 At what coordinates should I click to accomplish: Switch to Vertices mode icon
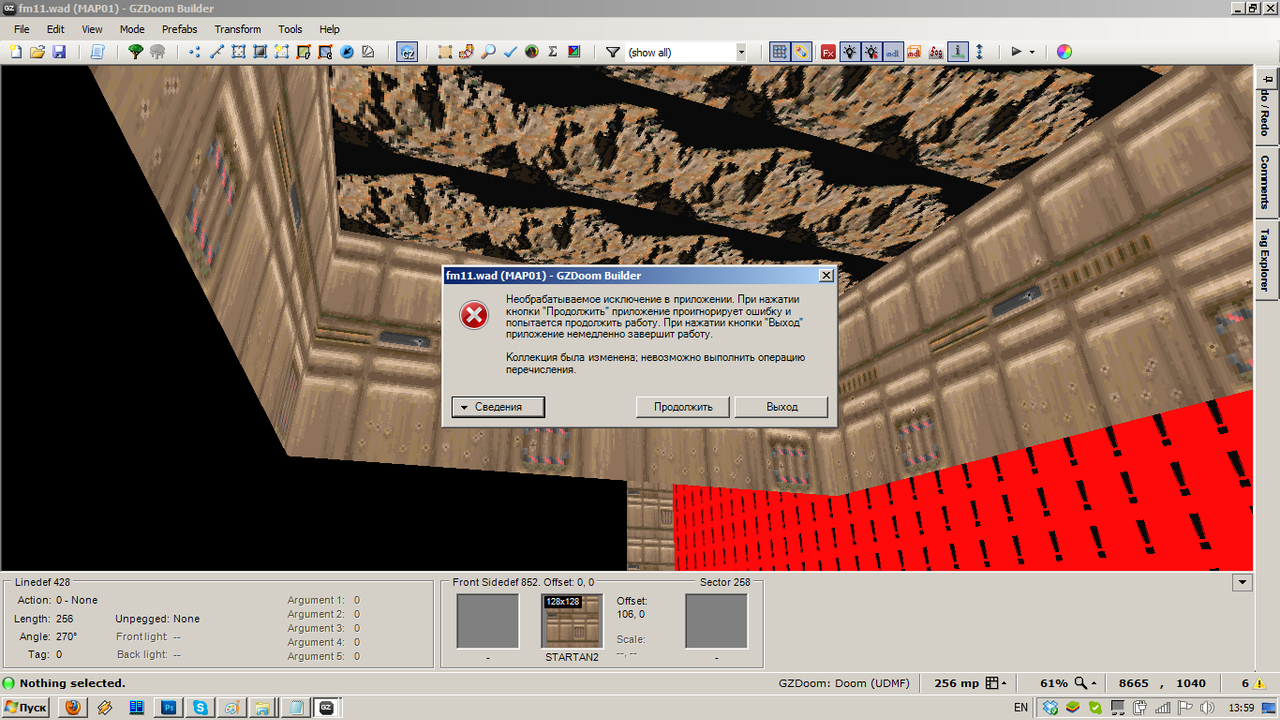point(194,52)
